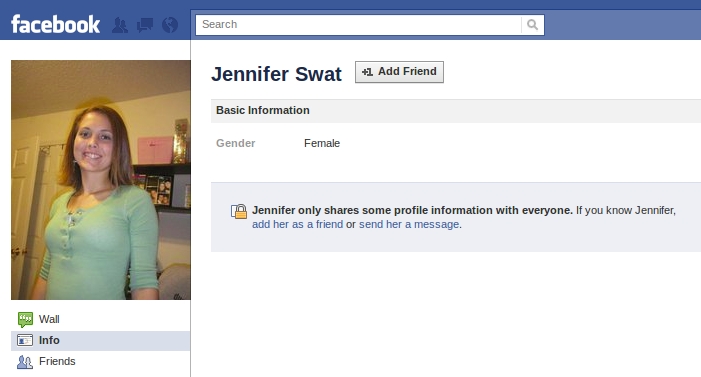Click the Wall speech bubble icon

tap(25, 319)
